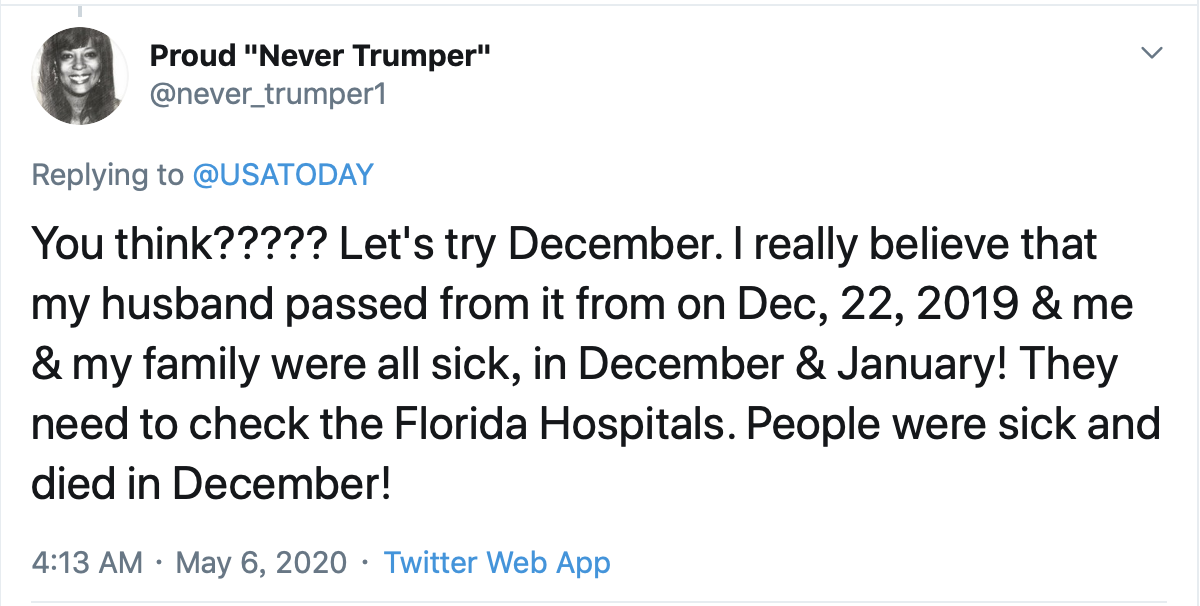
Task: Open the Proud "Never Trumper" display name
Action: click(x=319, y=56)
